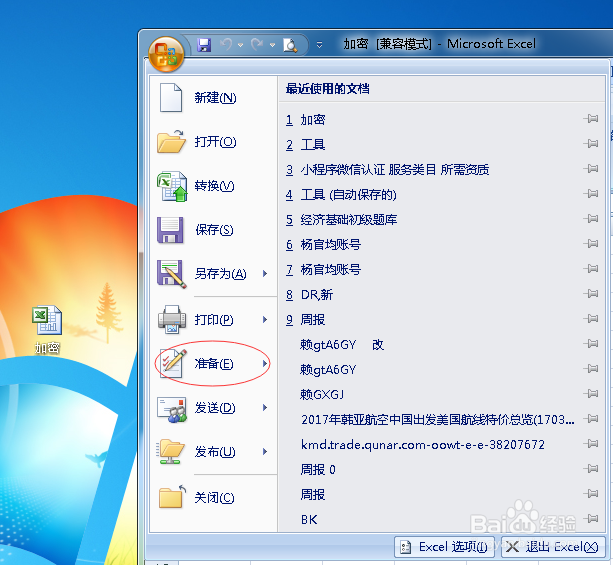The image size is (613, 565).
Task: Open Customize Quick Access Toolbar dropdown
Action: click(x=319, y=45)
